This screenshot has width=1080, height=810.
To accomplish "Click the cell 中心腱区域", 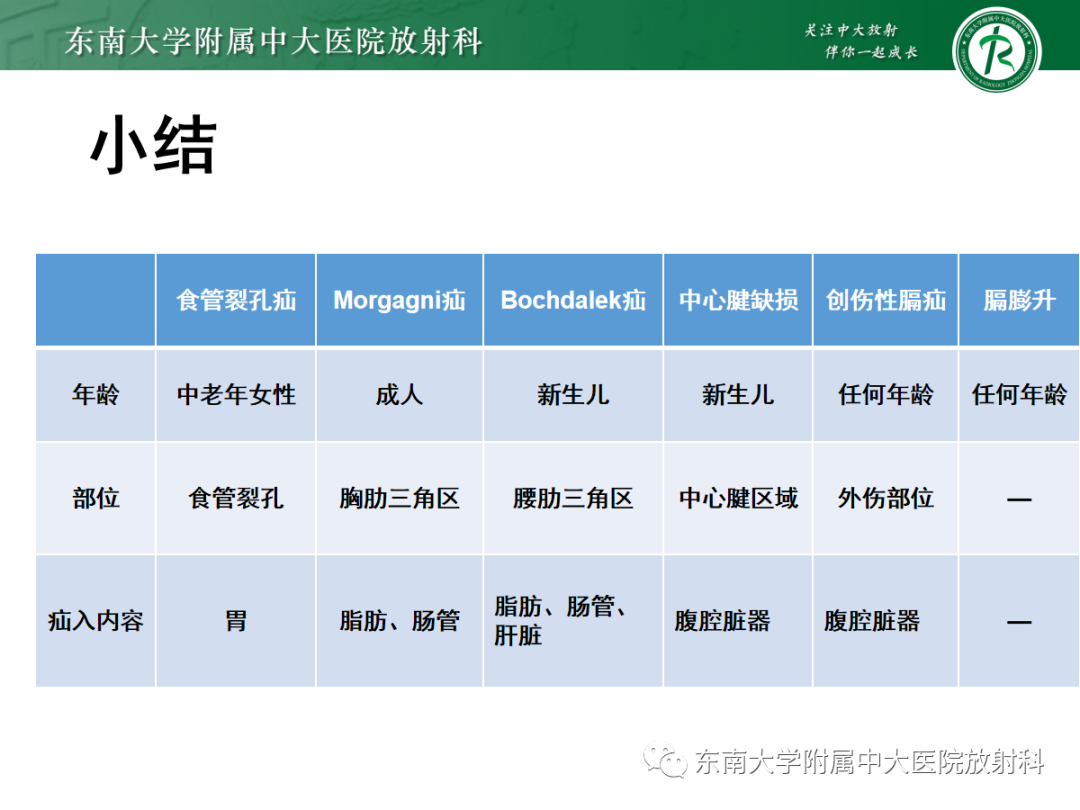I will click(738, 498).
